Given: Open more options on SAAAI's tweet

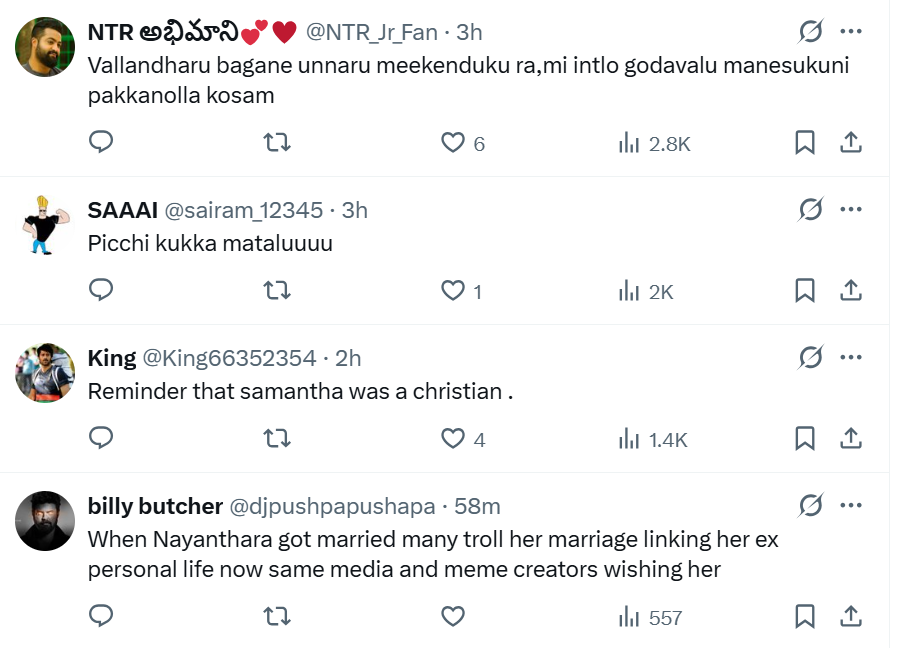Looking at the screenshot, I should point(851,210).
